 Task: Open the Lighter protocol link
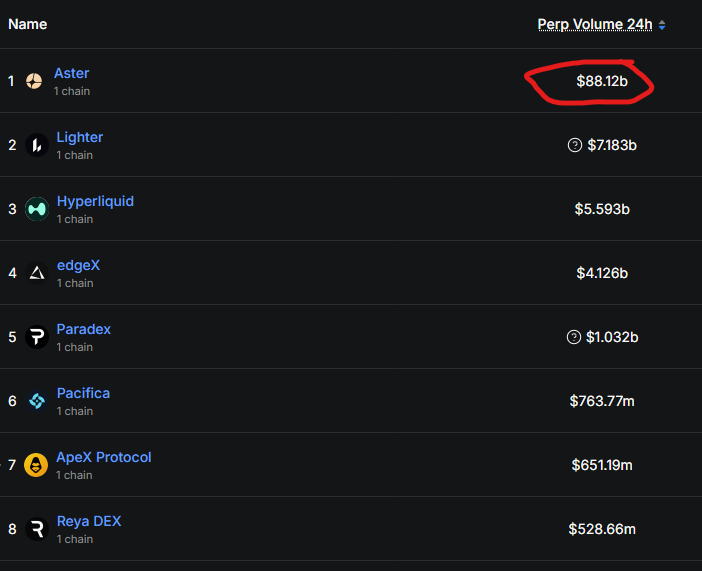tap(79, 137)
